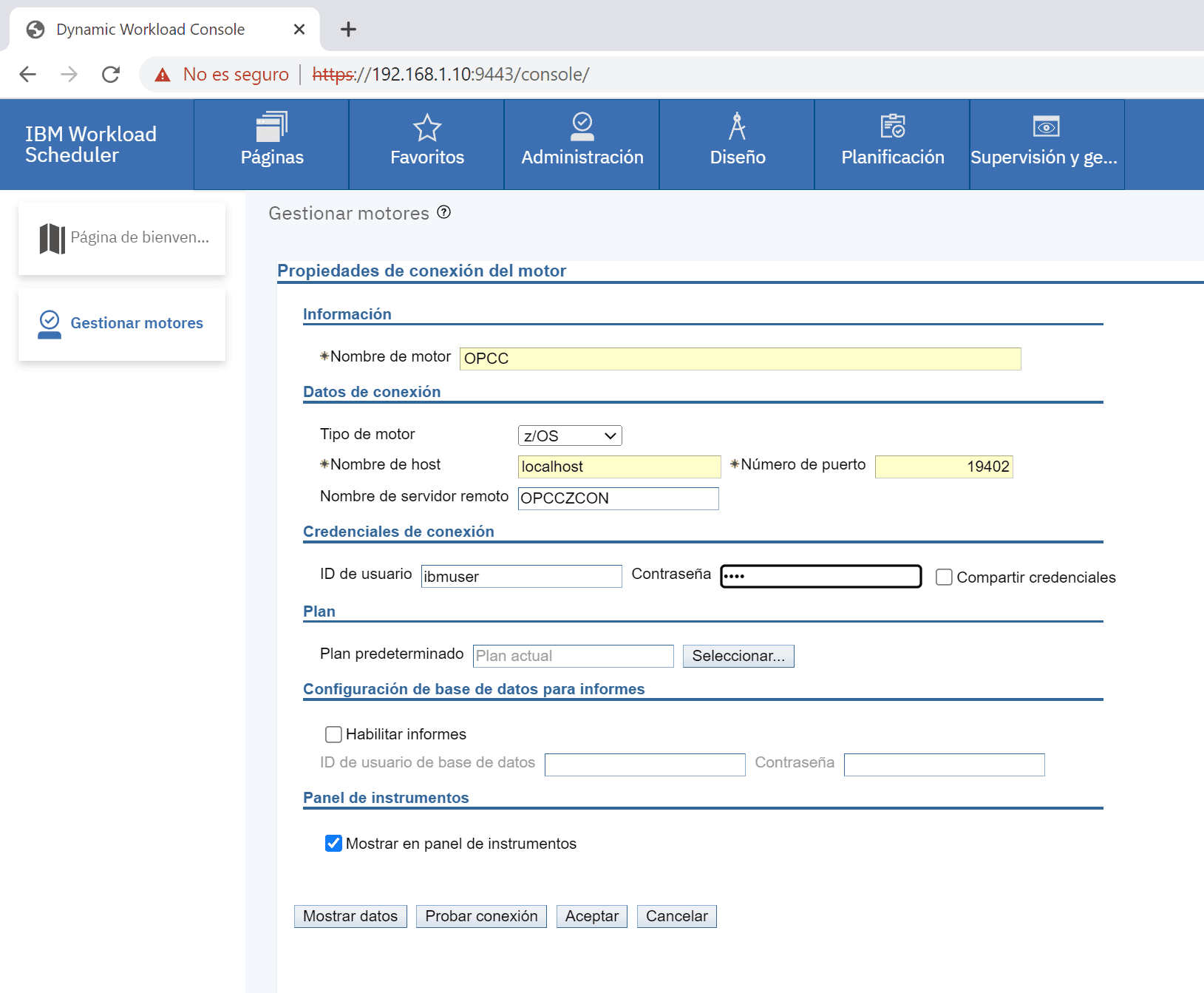Open the Administración user icon

pyautogui.click(x=582, y=126)
